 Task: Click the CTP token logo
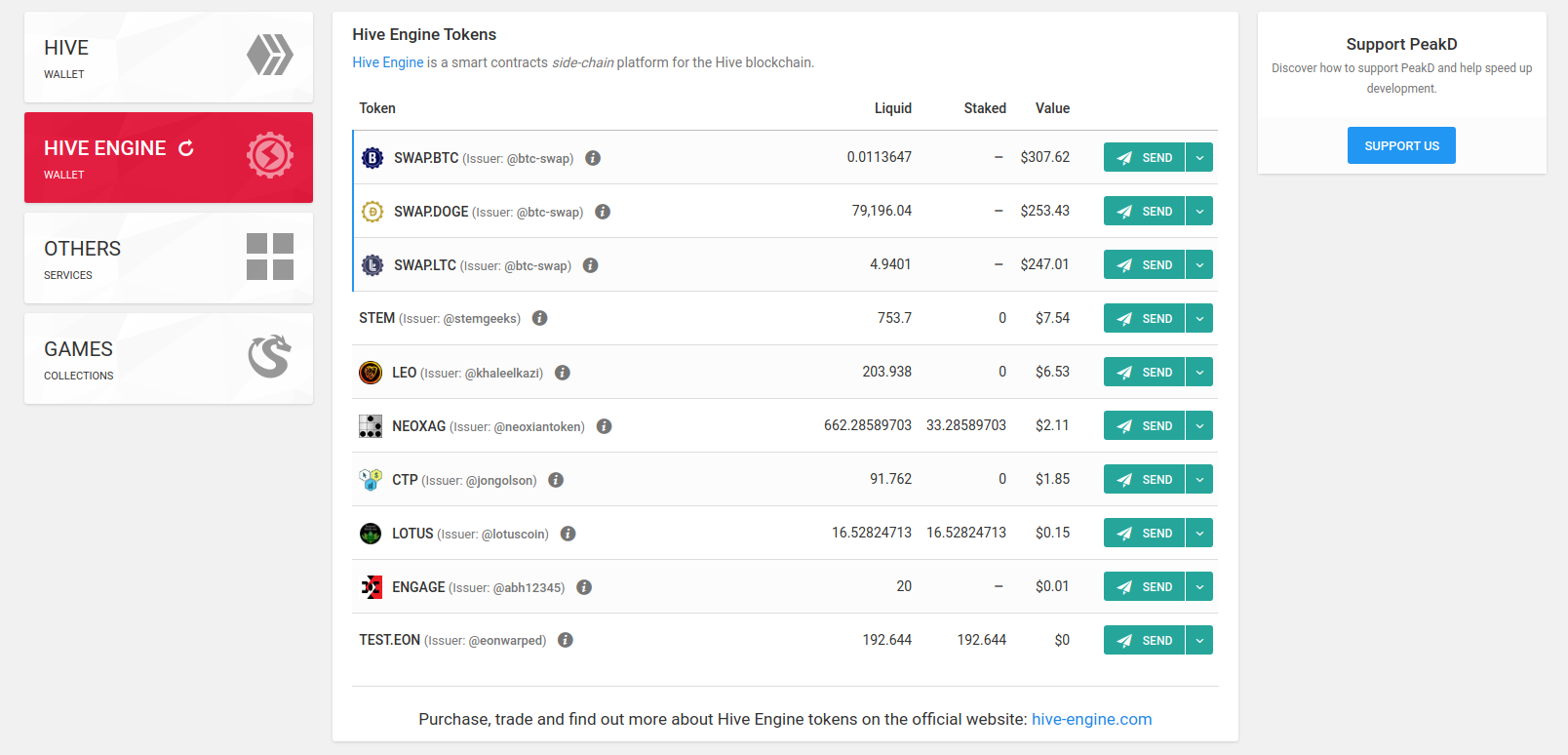(371, 480)
